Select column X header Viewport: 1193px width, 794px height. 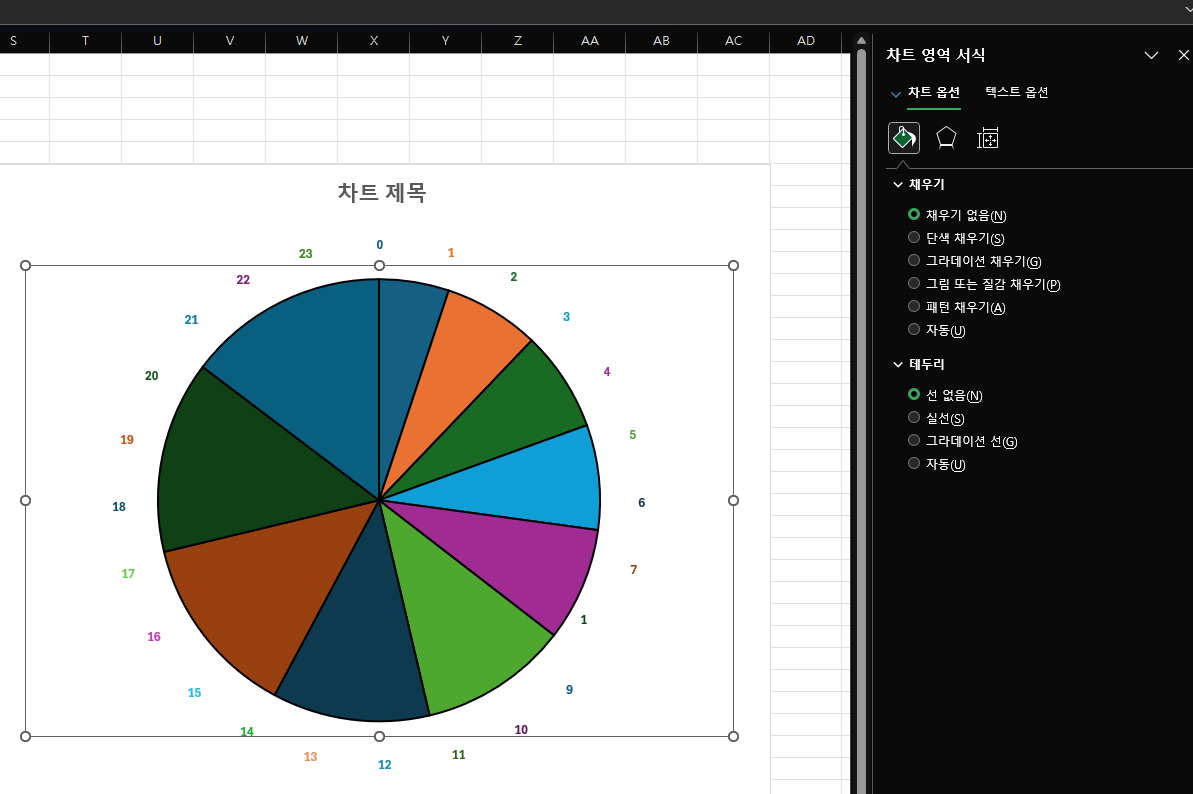click(x=374, y=41)
